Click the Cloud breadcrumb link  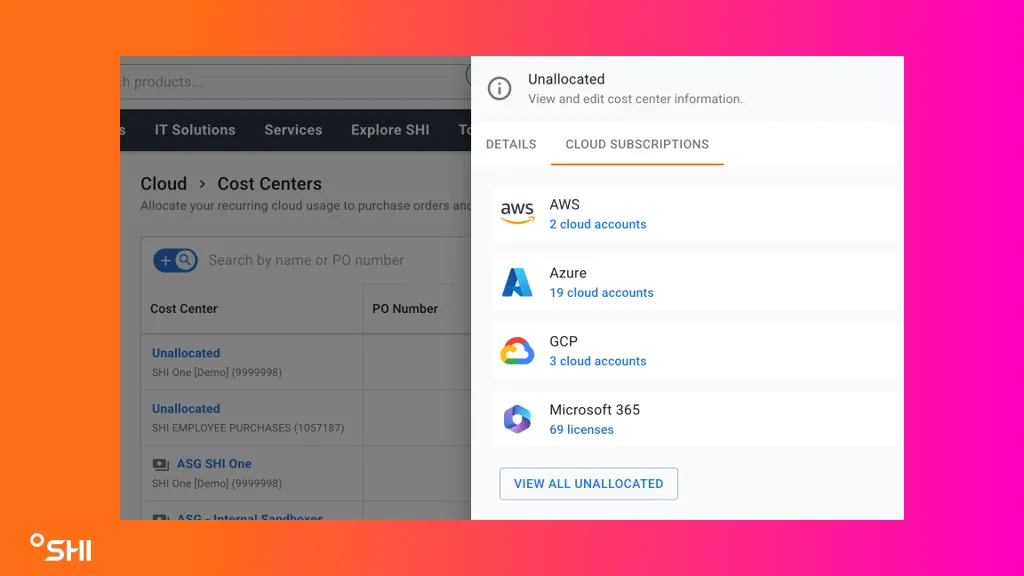point(163,184)
